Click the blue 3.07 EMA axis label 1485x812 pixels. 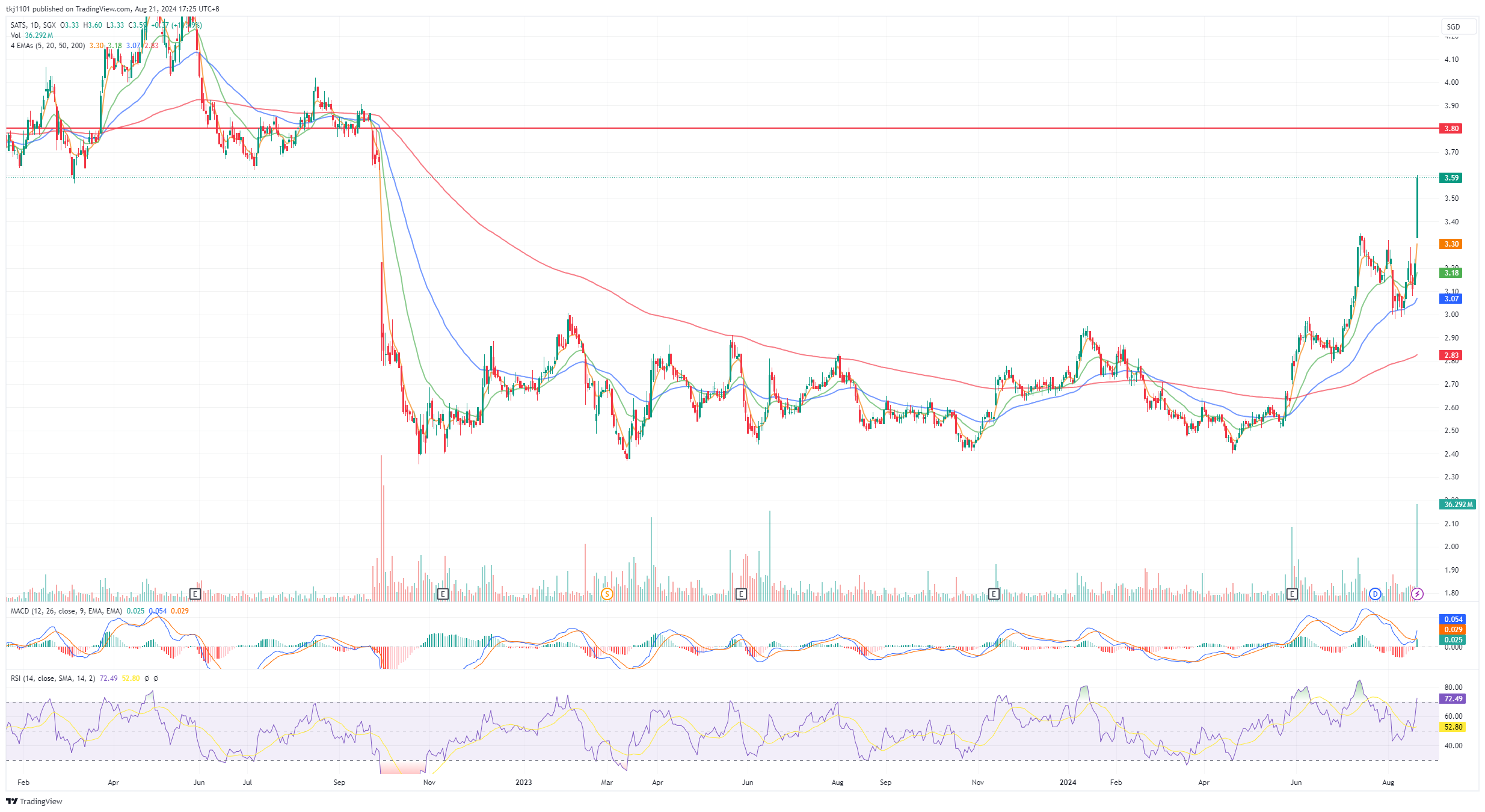point(1451,298)
